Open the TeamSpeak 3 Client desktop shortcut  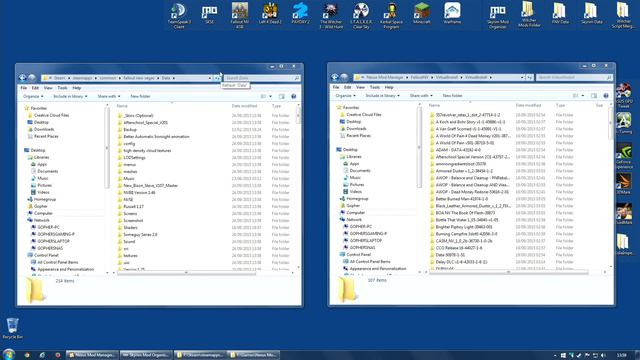(179, 16)
